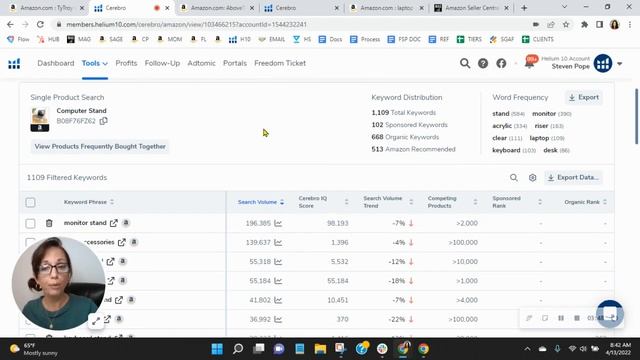Show search volume graph for 196,385
Image resolution: width=640 pixels, height=360 pixels.
point(278,223)
